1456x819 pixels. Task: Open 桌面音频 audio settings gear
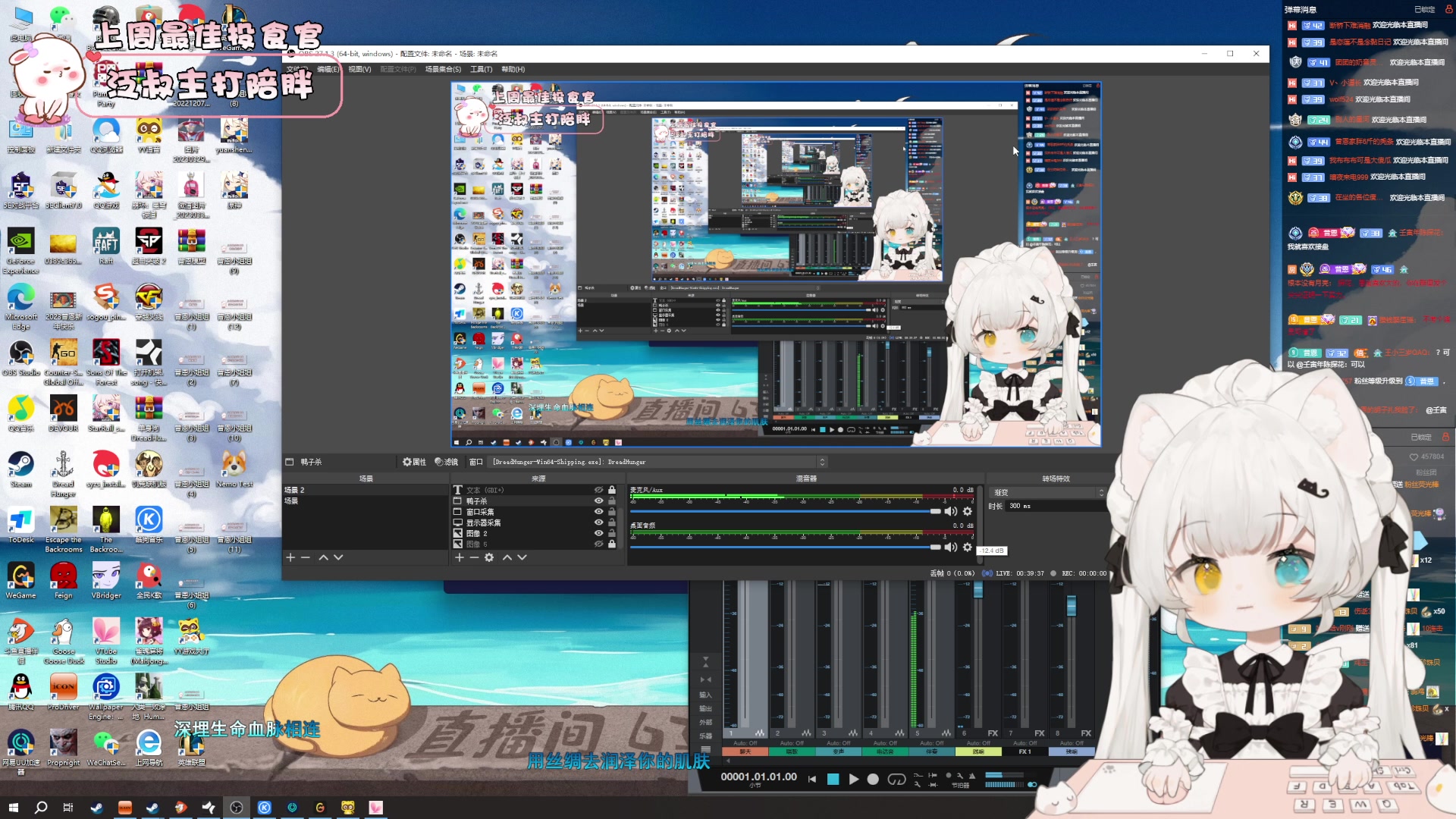(967, 547)
